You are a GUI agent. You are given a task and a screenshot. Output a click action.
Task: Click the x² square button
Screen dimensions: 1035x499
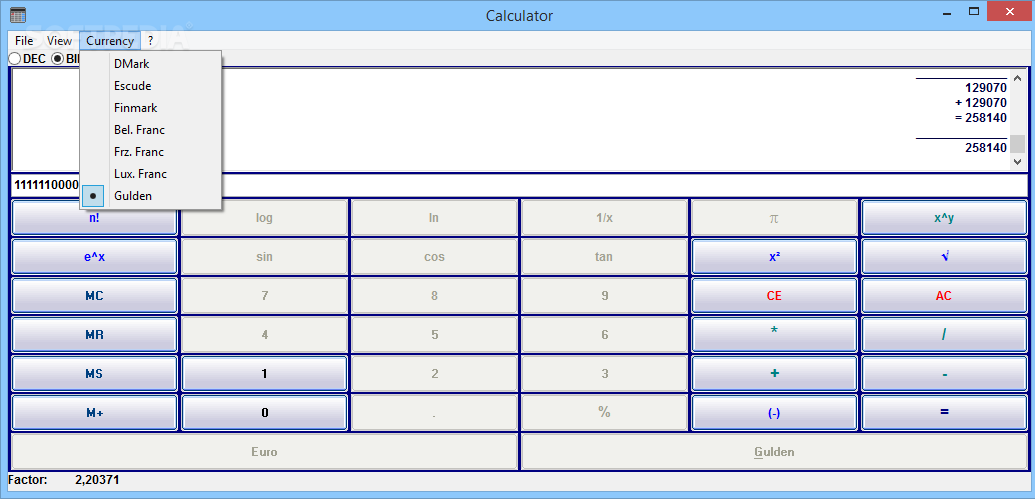774,257
